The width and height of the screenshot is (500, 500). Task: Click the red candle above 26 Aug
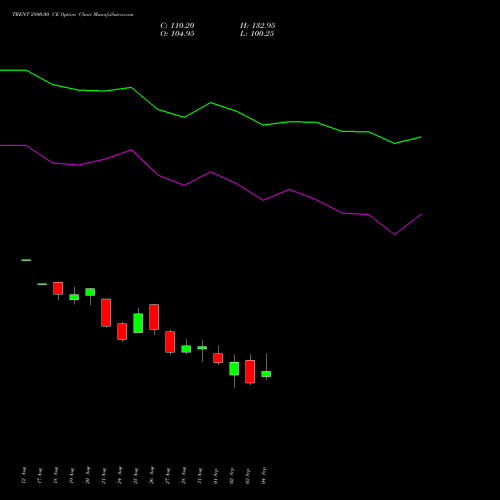point(154,317)
